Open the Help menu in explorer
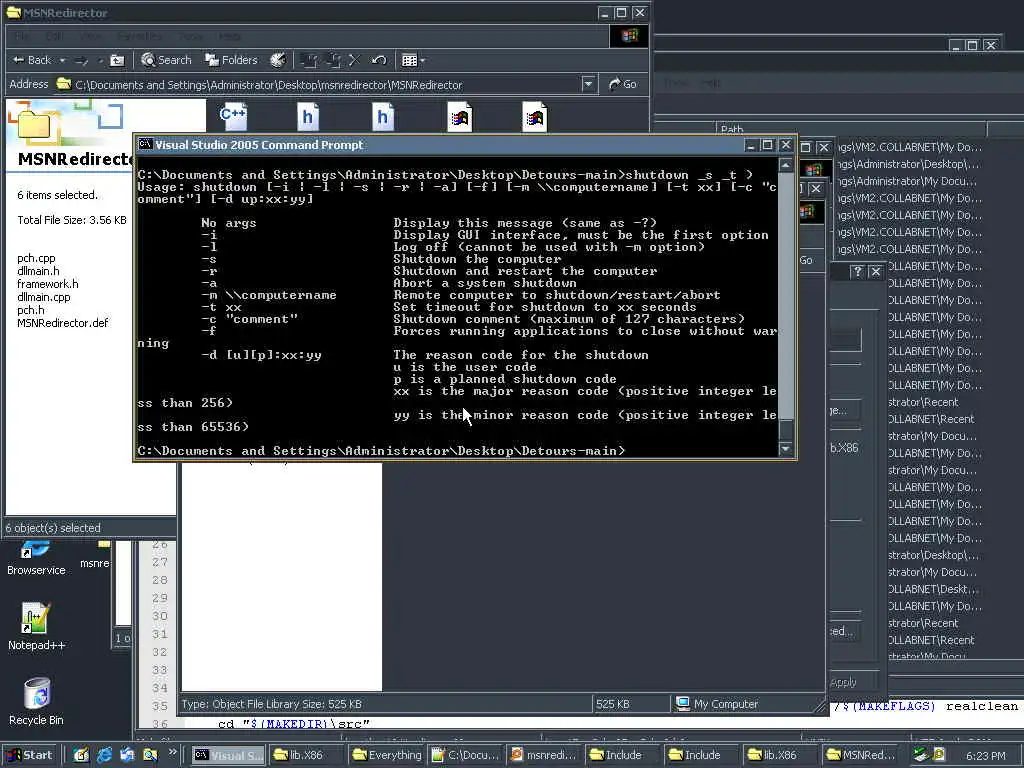Screen dimensions: 1024x768 pyautogui.click(x=229, y=36)
